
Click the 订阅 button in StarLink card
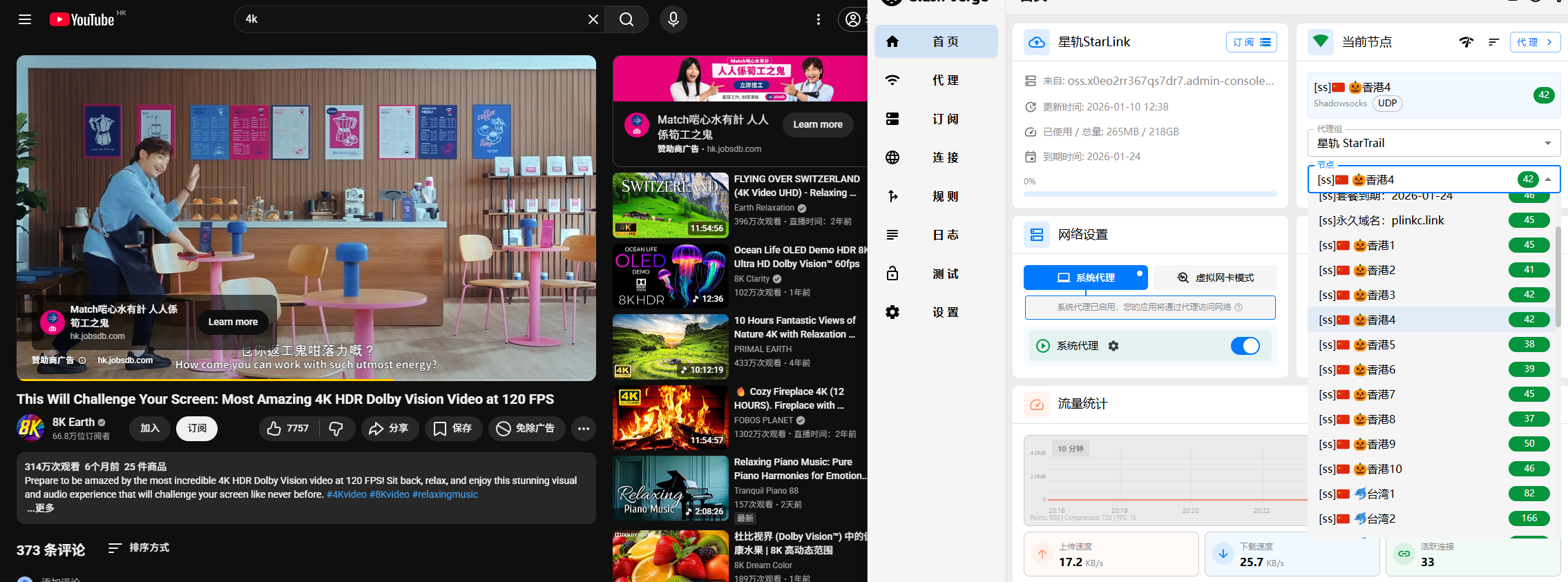point(1251,42)
